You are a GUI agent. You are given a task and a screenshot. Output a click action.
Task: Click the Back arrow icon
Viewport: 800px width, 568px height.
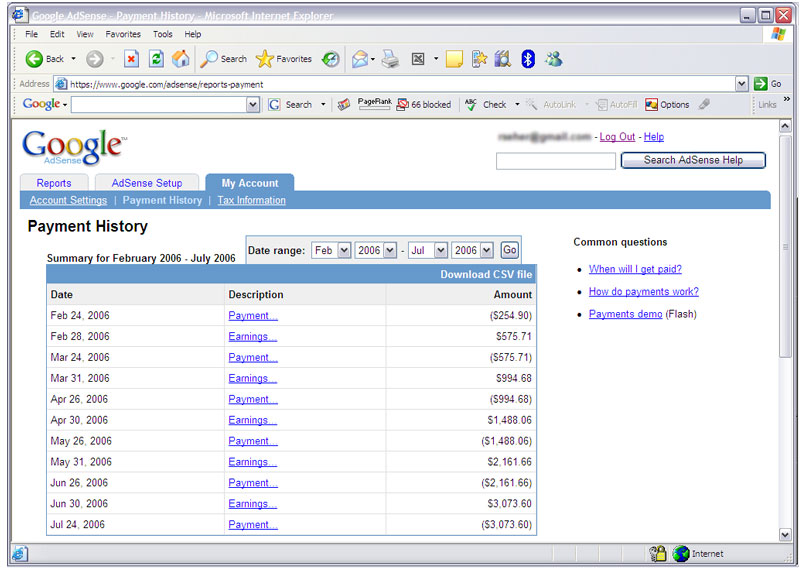[34, 59]
